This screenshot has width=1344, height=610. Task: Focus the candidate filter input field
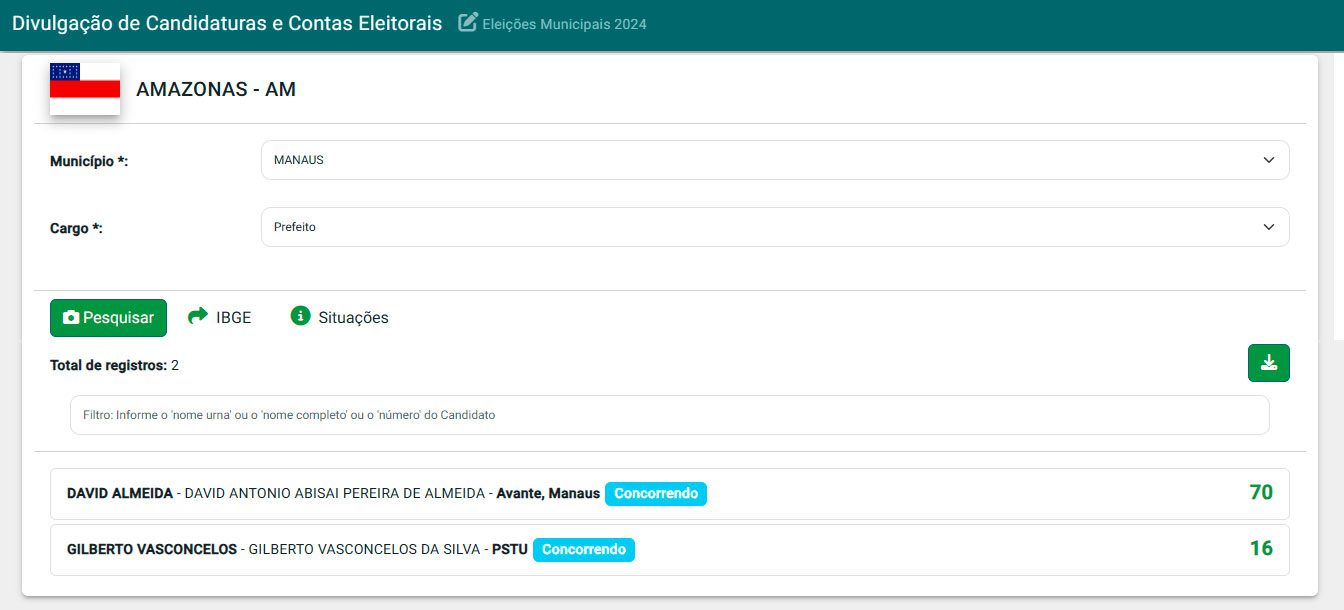(669, 415)
